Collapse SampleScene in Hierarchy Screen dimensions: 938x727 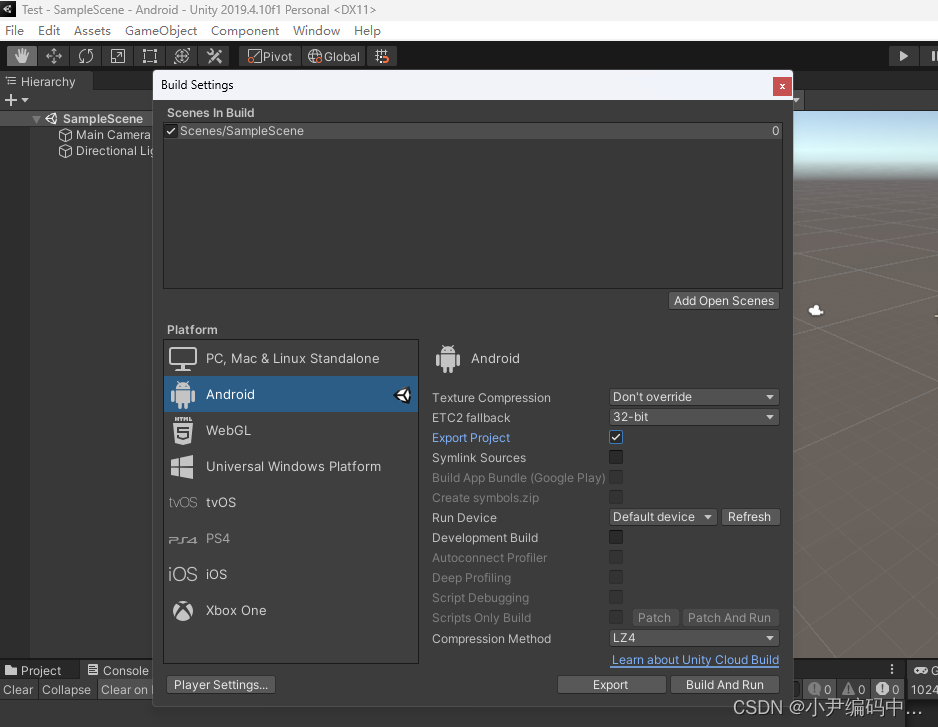click(x=36, y=119)
